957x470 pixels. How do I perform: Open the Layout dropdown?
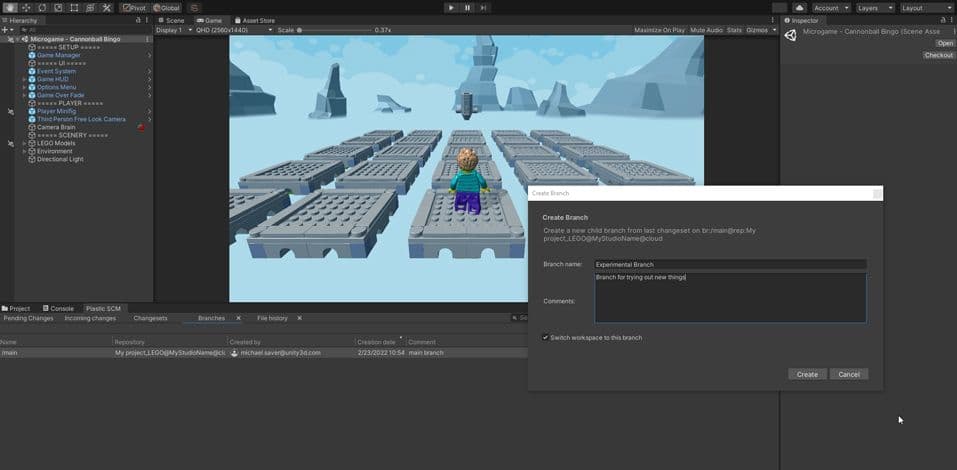[926, 7]
